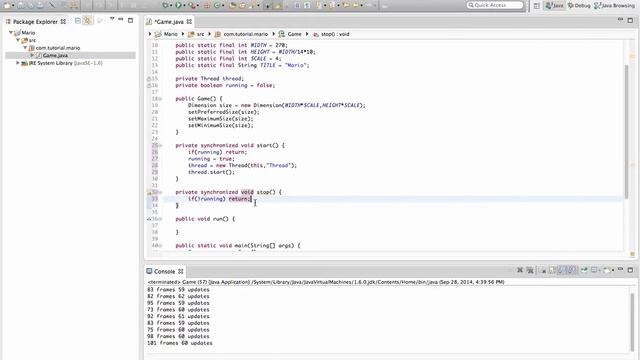Maximize the Console view
Image resolution: width=640 pixels, height=360 pixels.
click(x=630, y=270)
